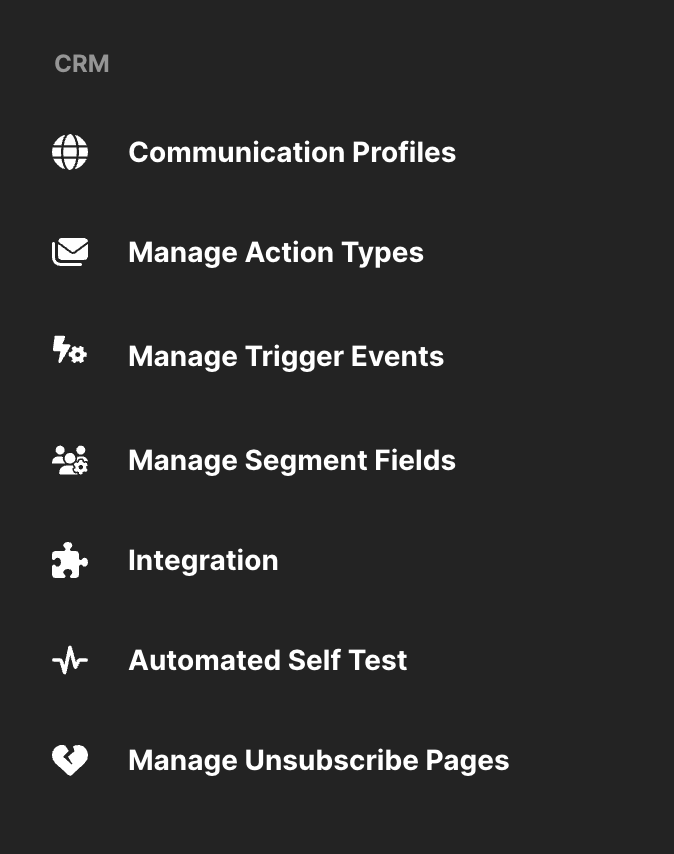Select Manage Segment Fields
The width and height of the screenshot is (674, 854).
292,460
